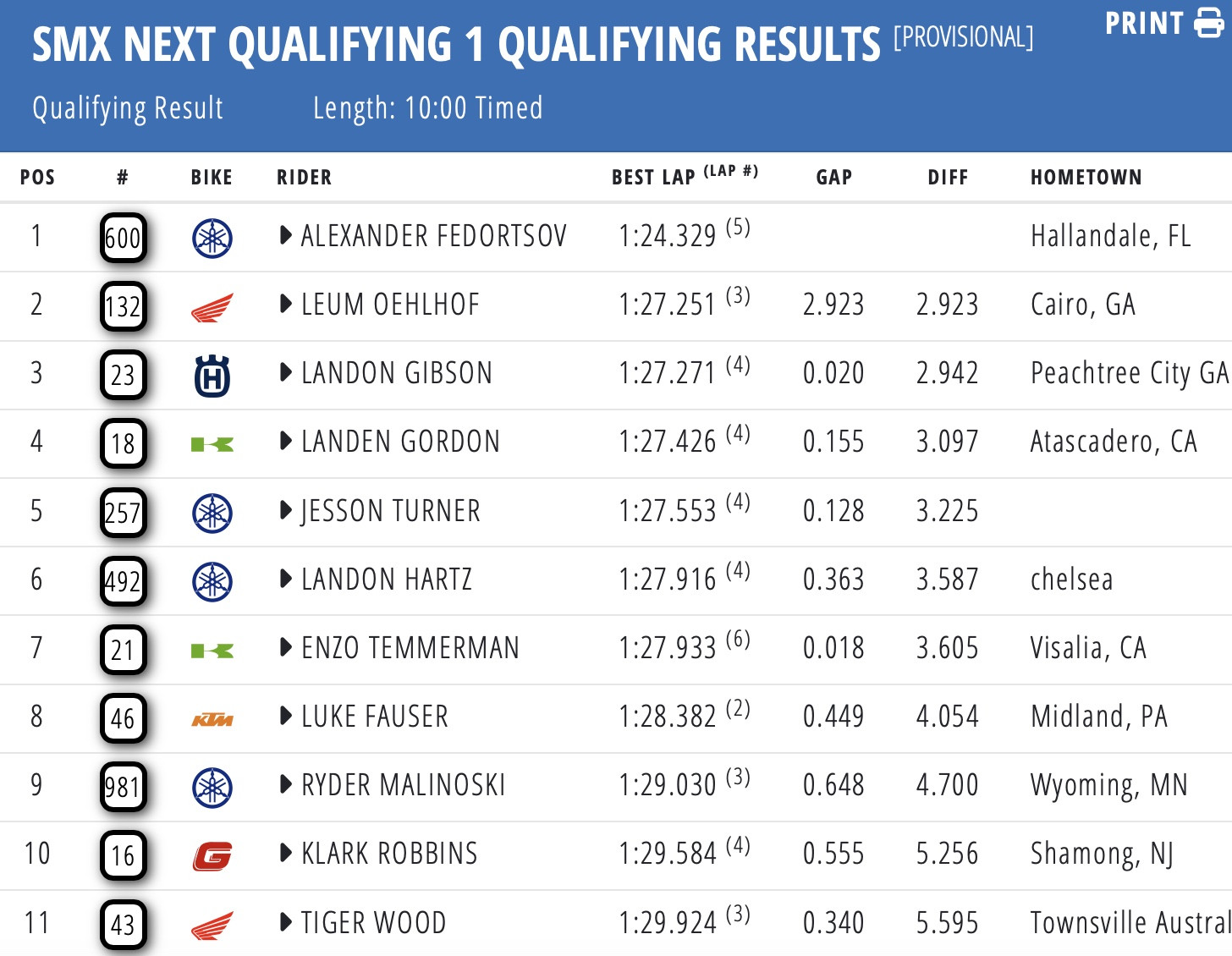Click number plate 981 badge
The width and height of the screenshot is (1232, 956).
click(x=124, y=788)
